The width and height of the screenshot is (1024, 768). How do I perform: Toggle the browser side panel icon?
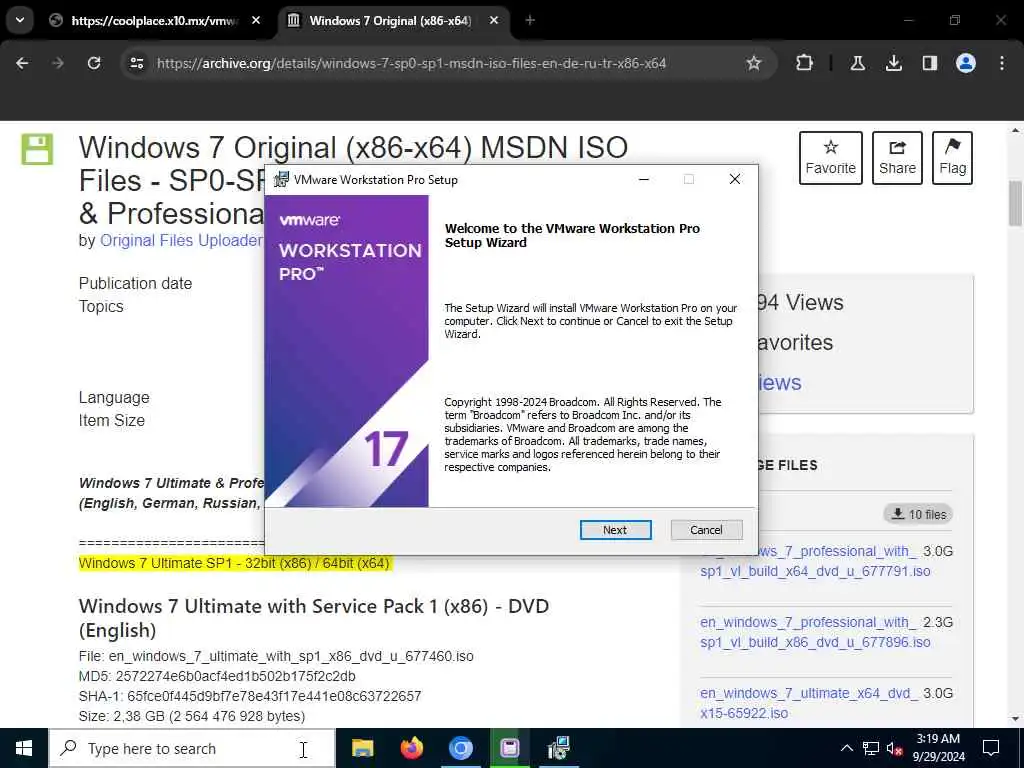click(929, 63)
